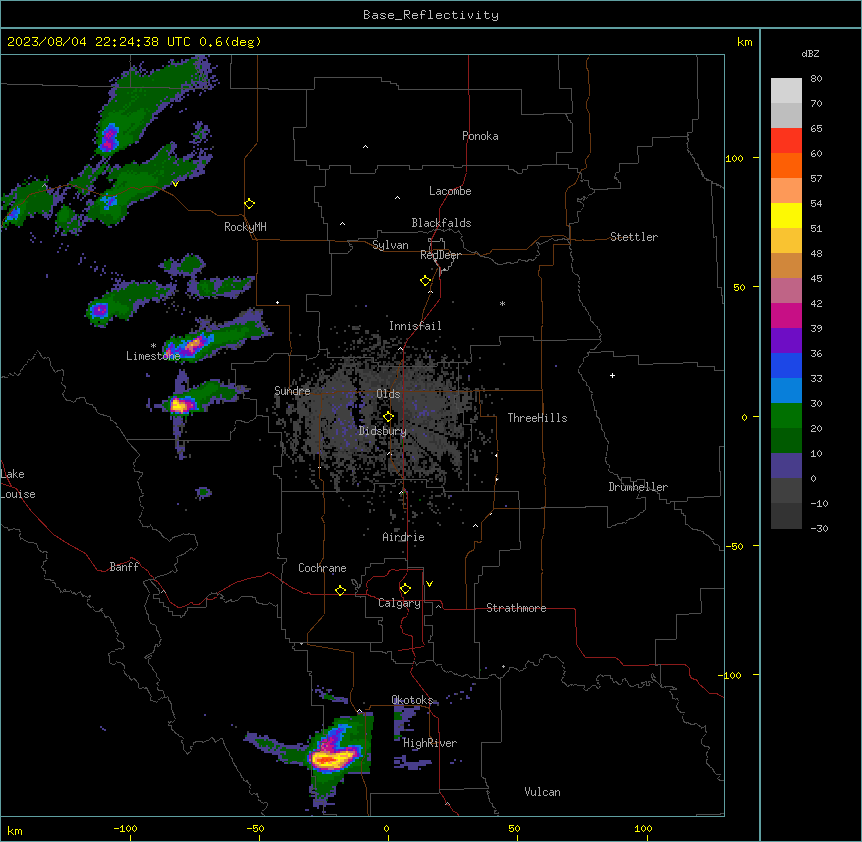This screenshot has height=842, width=862.
Task: Click the yellow diamond marker south of RedDeer
Action: tap(426, 281)
